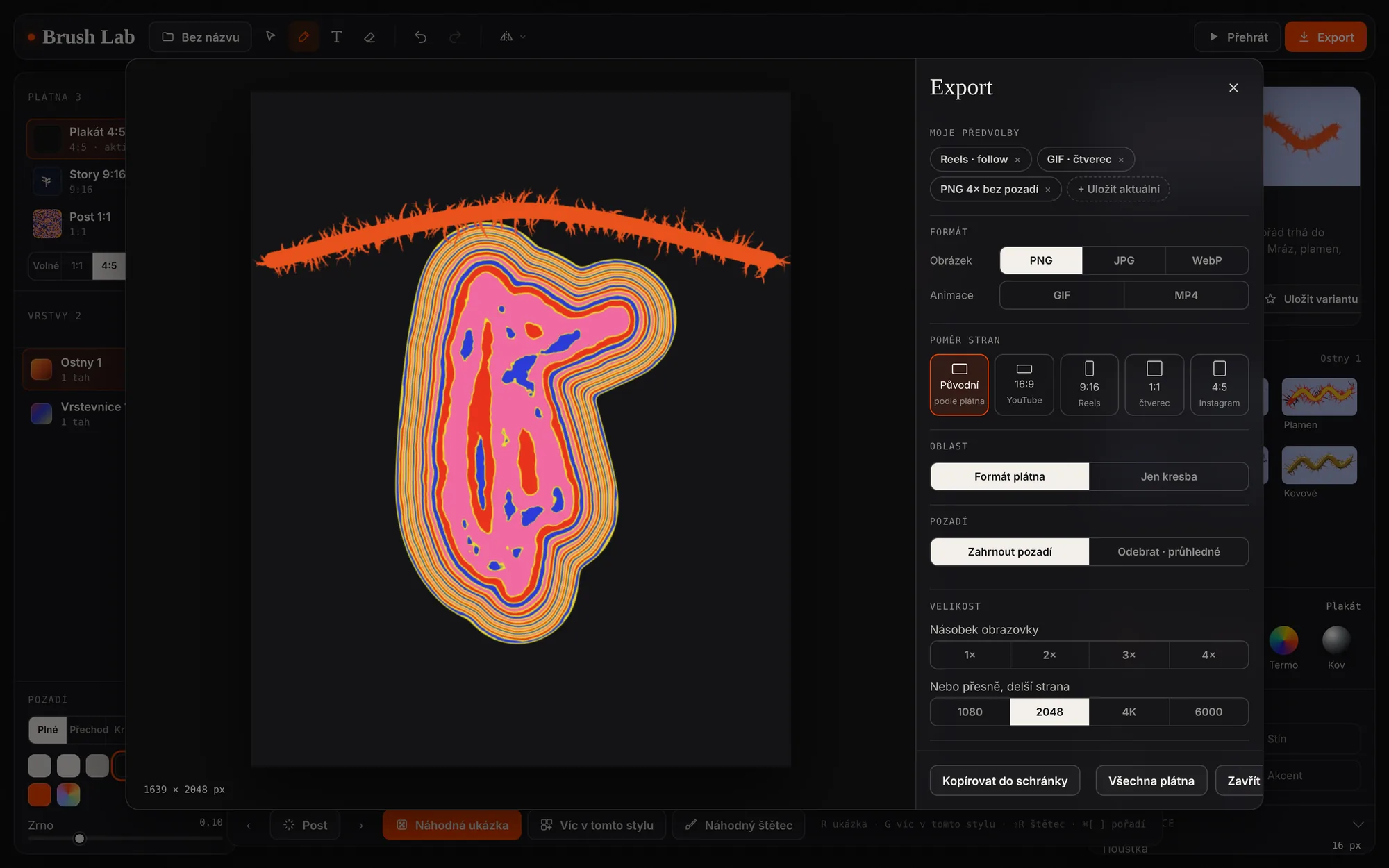Apply the GIF · čtverec preset

(x=1079, y=159)
